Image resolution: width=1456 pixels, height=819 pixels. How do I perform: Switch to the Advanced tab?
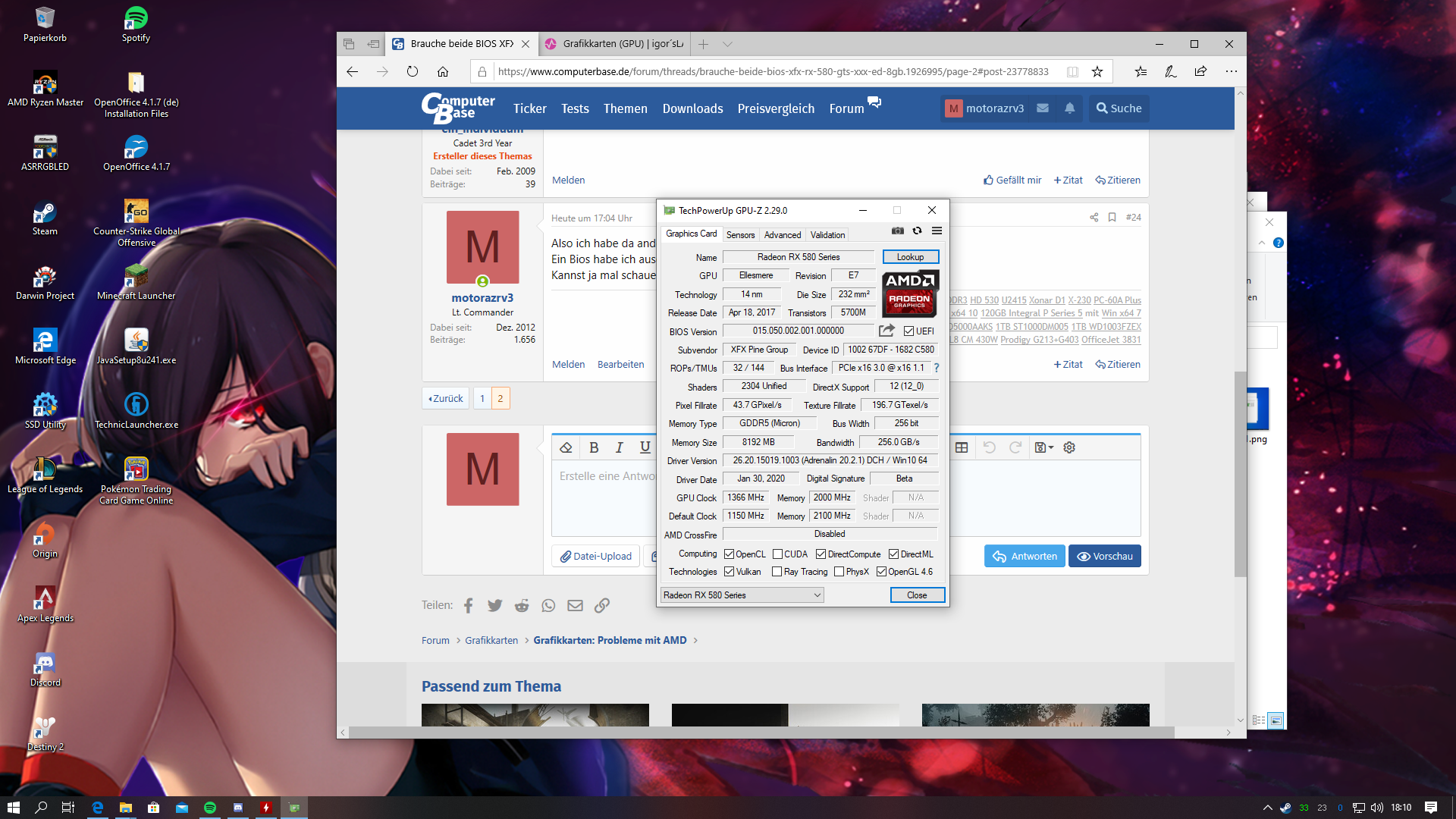782,235
